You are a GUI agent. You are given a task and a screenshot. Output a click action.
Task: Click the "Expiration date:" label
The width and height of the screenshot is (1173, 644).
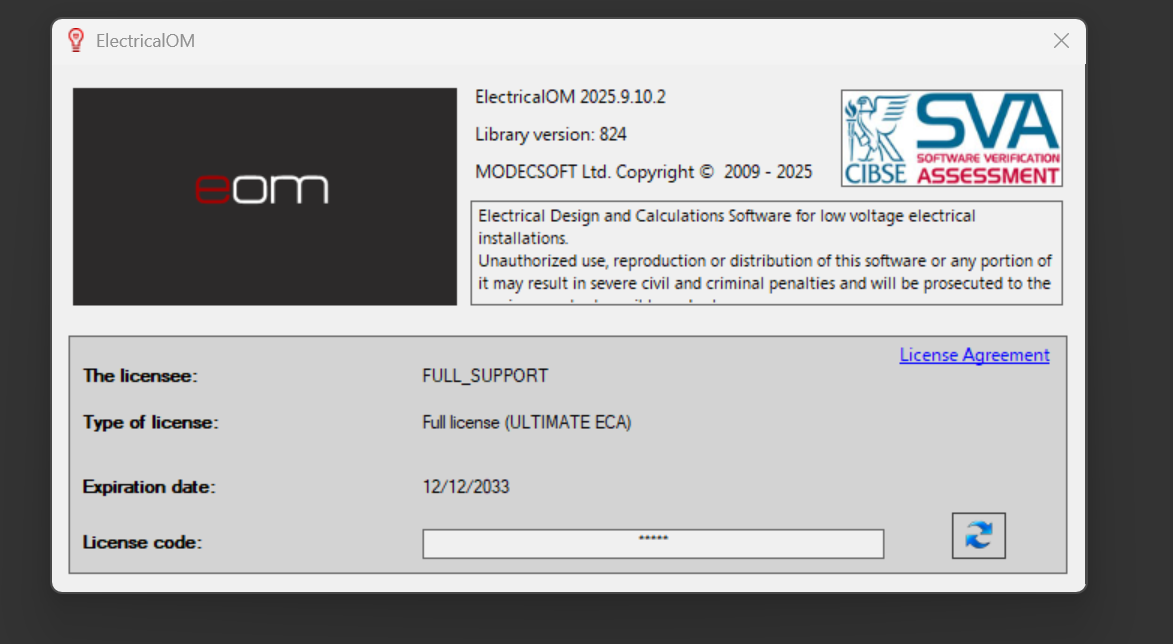click(149, 487)
